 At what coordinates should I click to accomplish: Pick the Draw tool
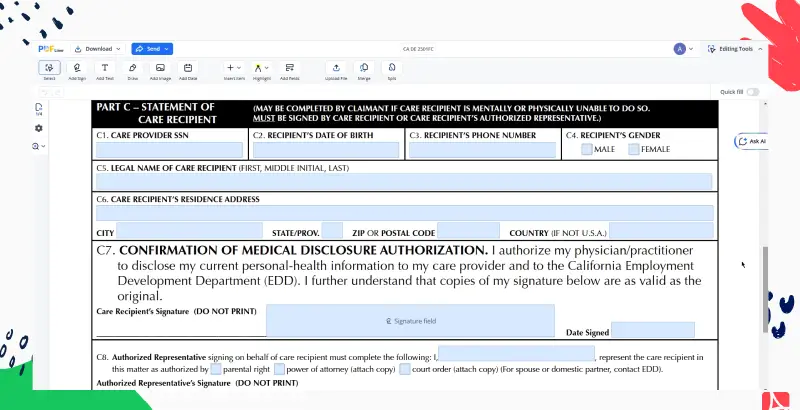(x=133, y=68)
